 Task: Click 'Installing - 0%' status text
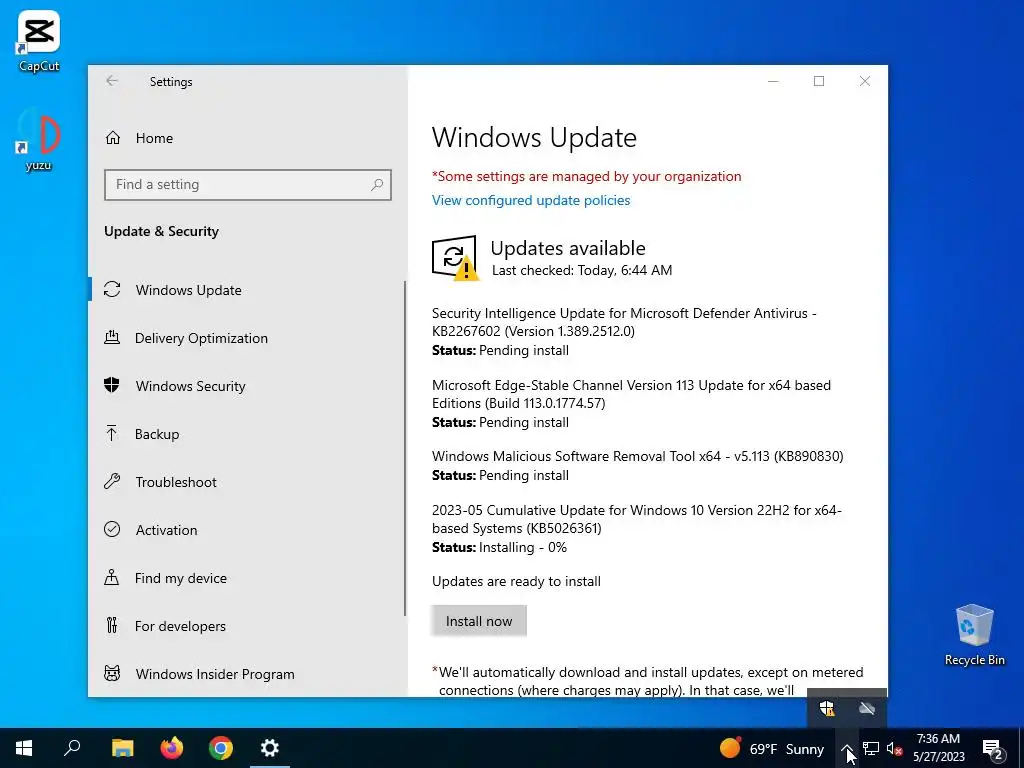[x=522, y=547]
